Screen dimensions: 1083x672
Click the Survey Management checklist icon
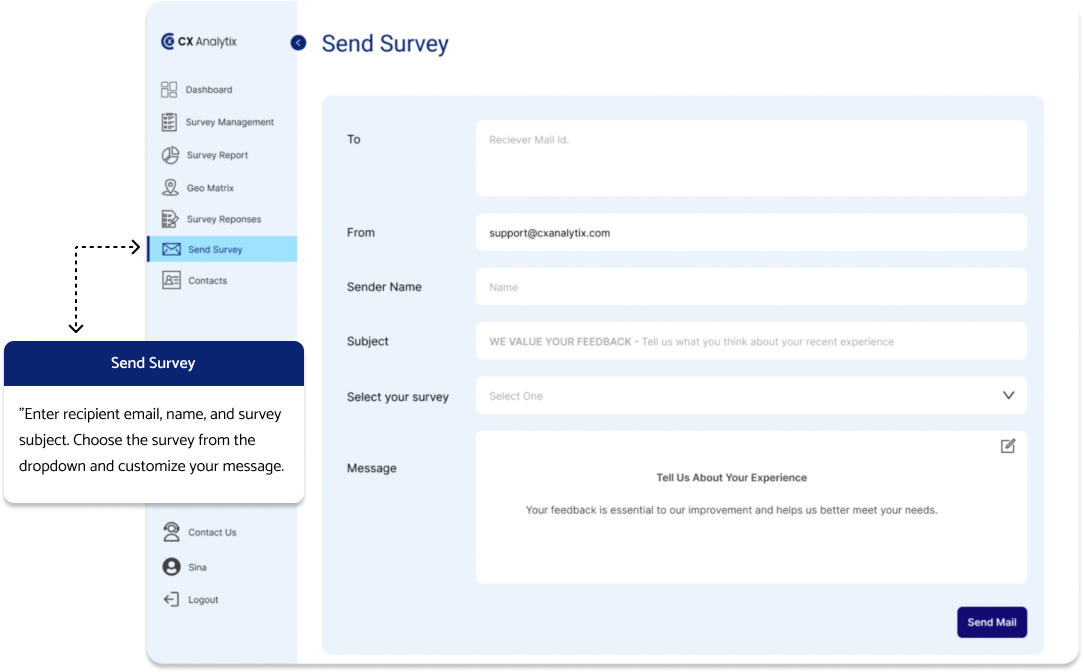point(169,122)
